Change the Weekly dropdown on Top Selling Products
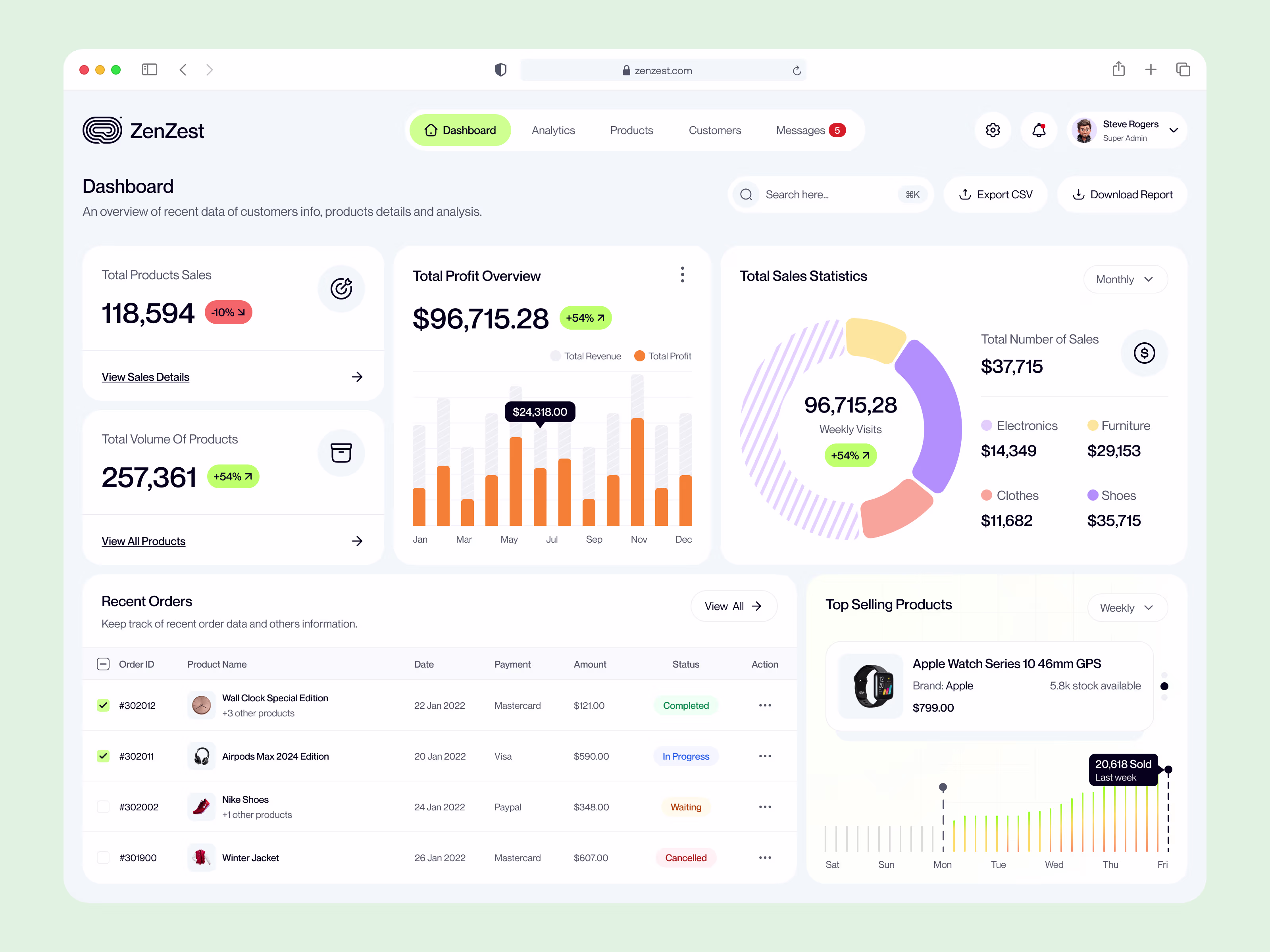 pos(1126,607)
